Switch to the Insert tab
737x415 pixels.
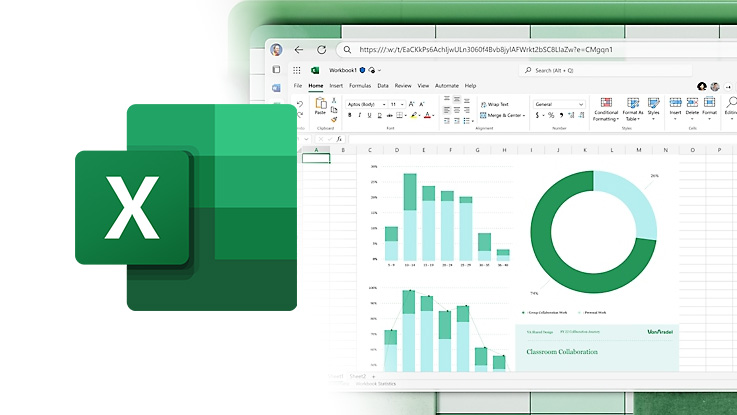click(336, 86)
